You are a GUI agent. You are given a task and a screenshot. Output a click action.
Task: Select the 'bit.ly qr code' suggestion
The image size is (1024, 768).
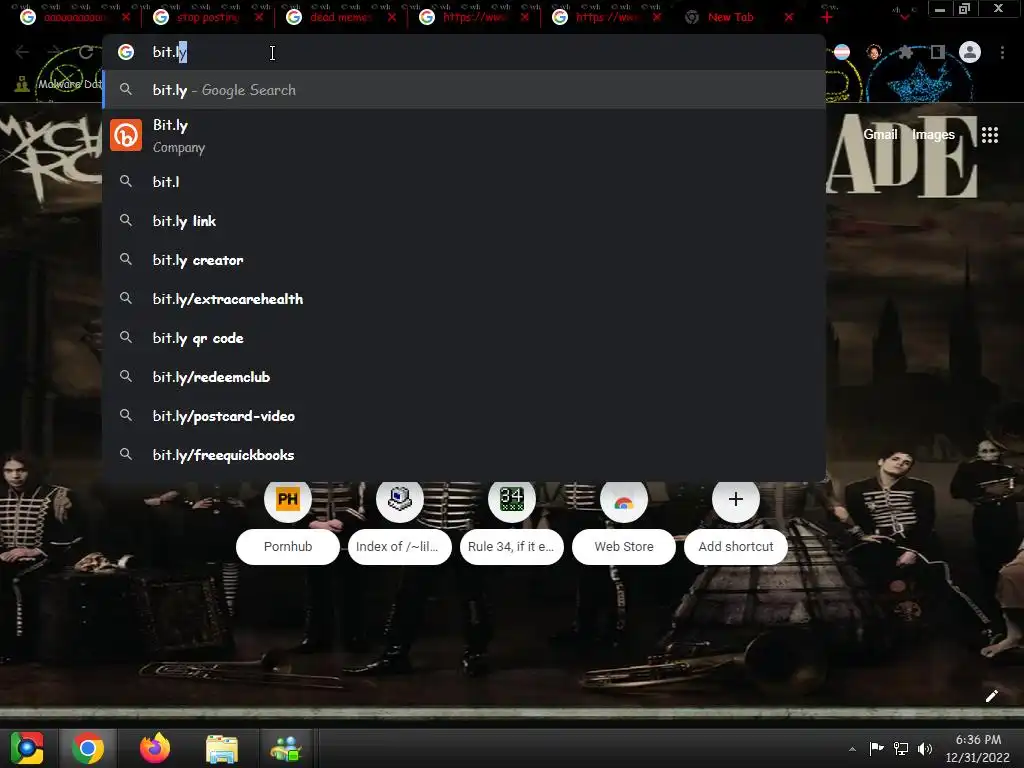[464, 338]
